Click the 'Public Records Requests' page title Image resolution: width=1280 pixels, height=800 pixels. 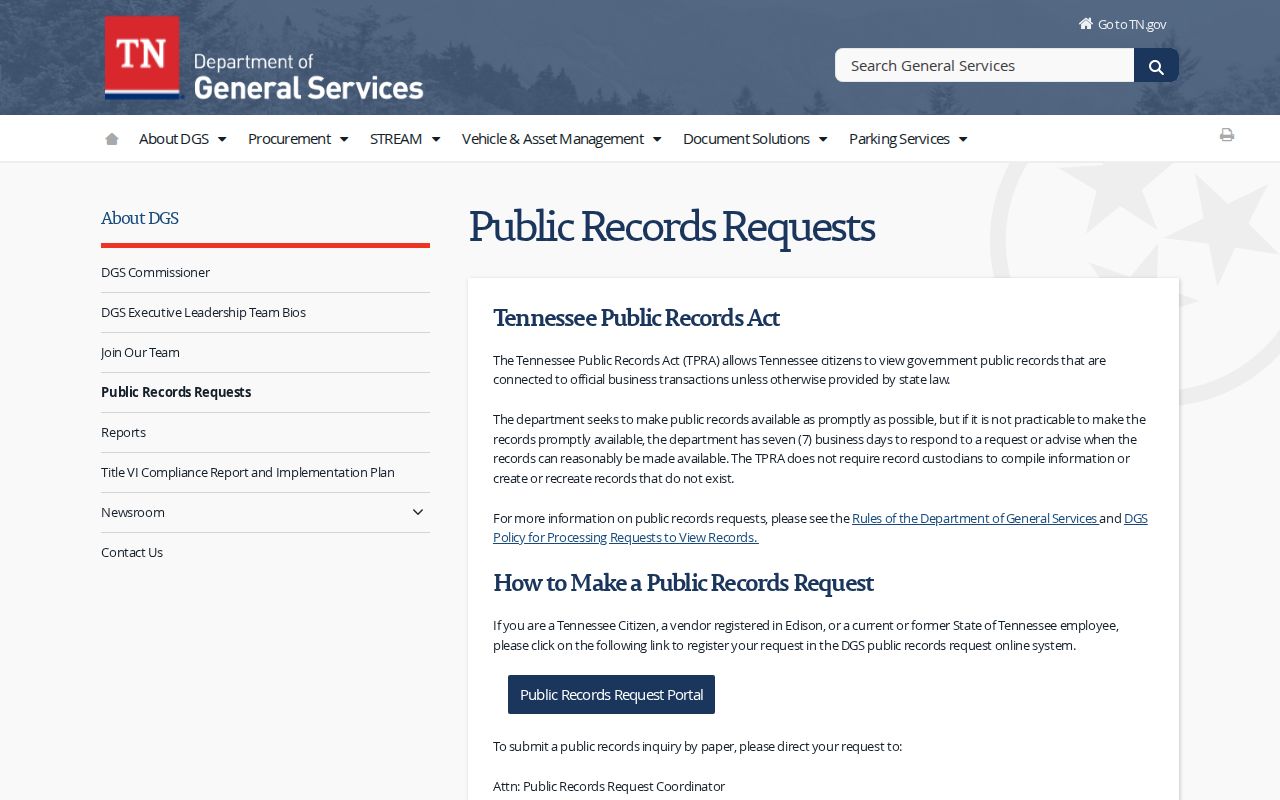click(x=672, y=227)
